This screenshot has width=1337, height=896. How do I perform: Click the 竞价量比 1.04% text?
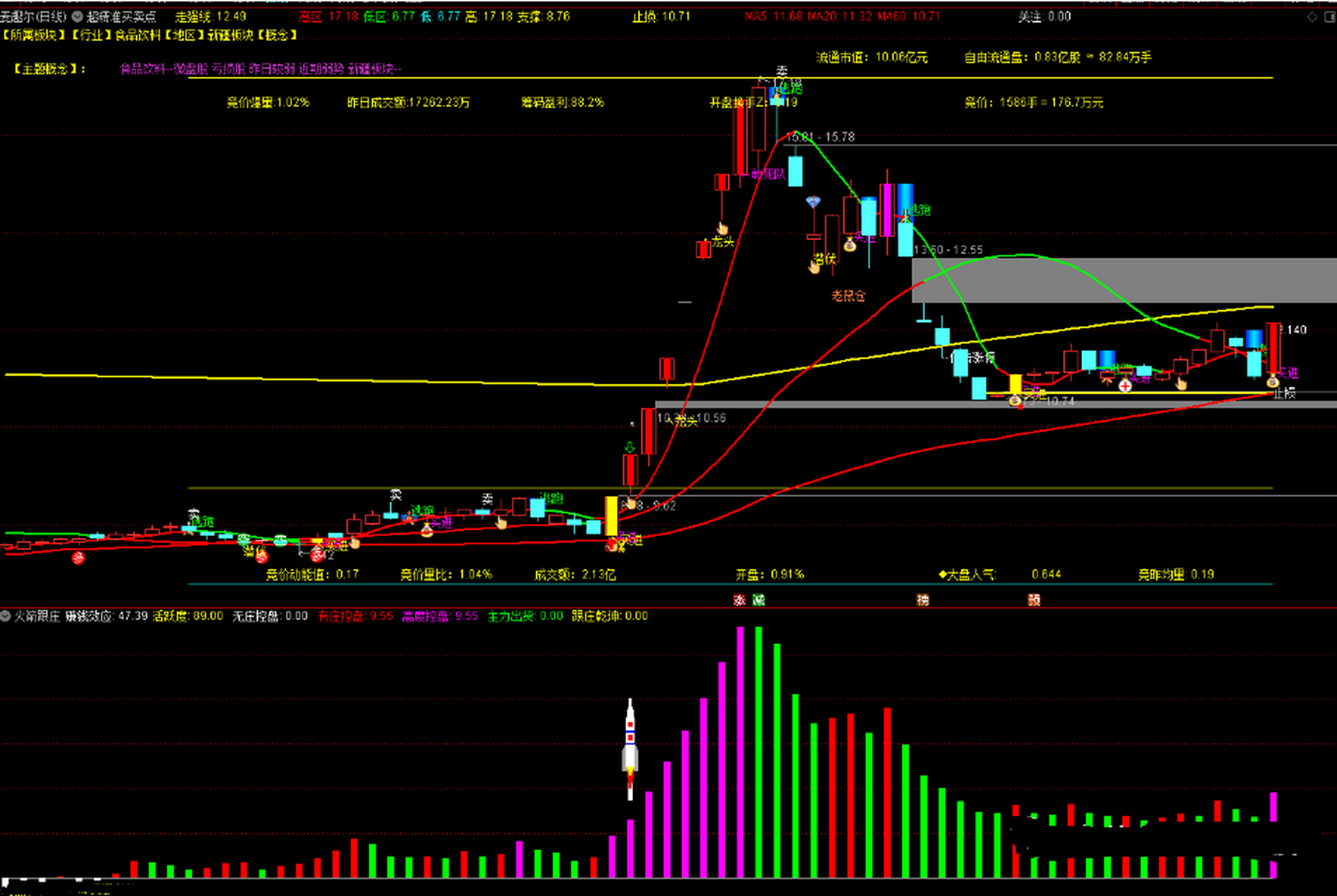click(x=446, y=575)
